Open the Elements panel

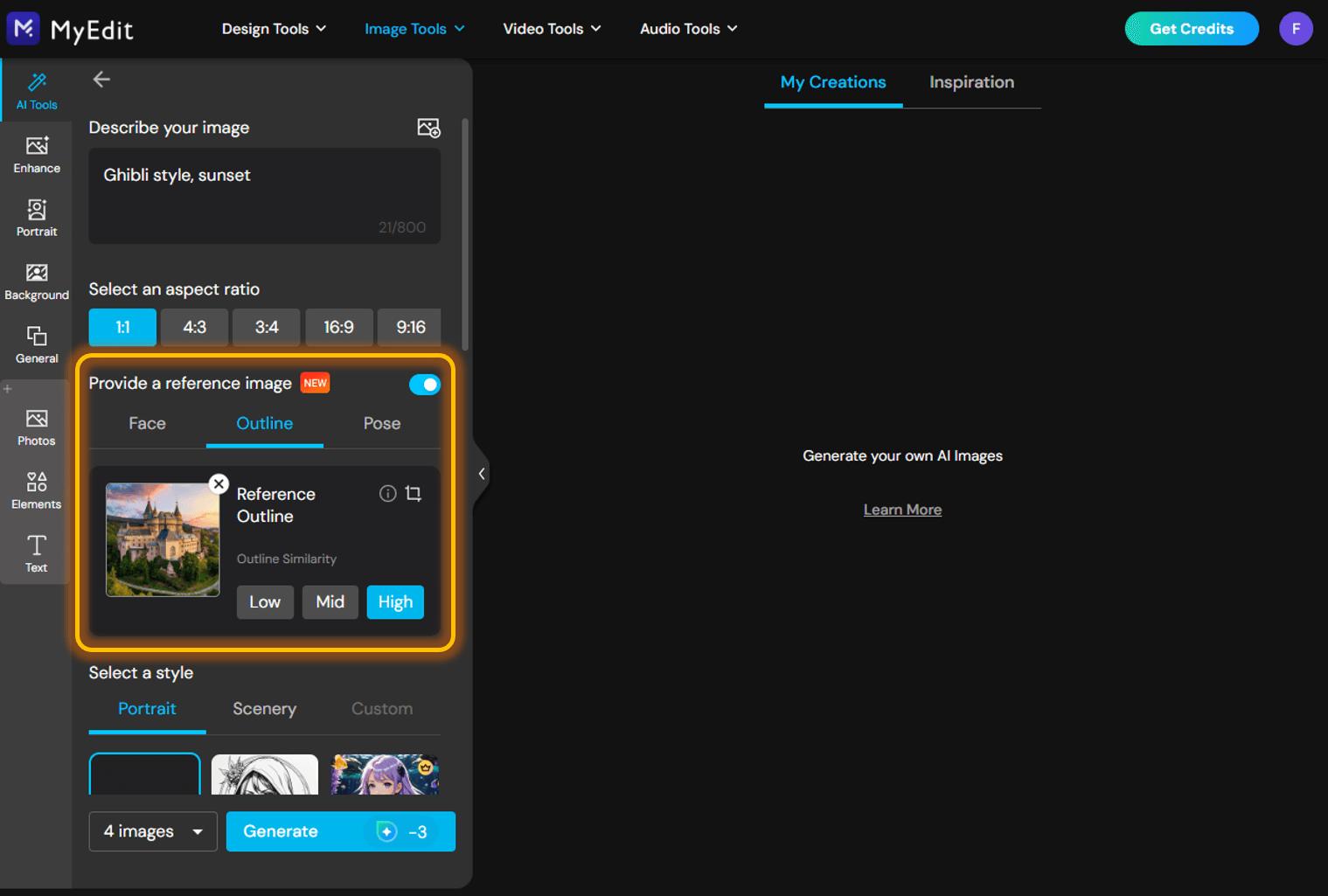point(37,490)
